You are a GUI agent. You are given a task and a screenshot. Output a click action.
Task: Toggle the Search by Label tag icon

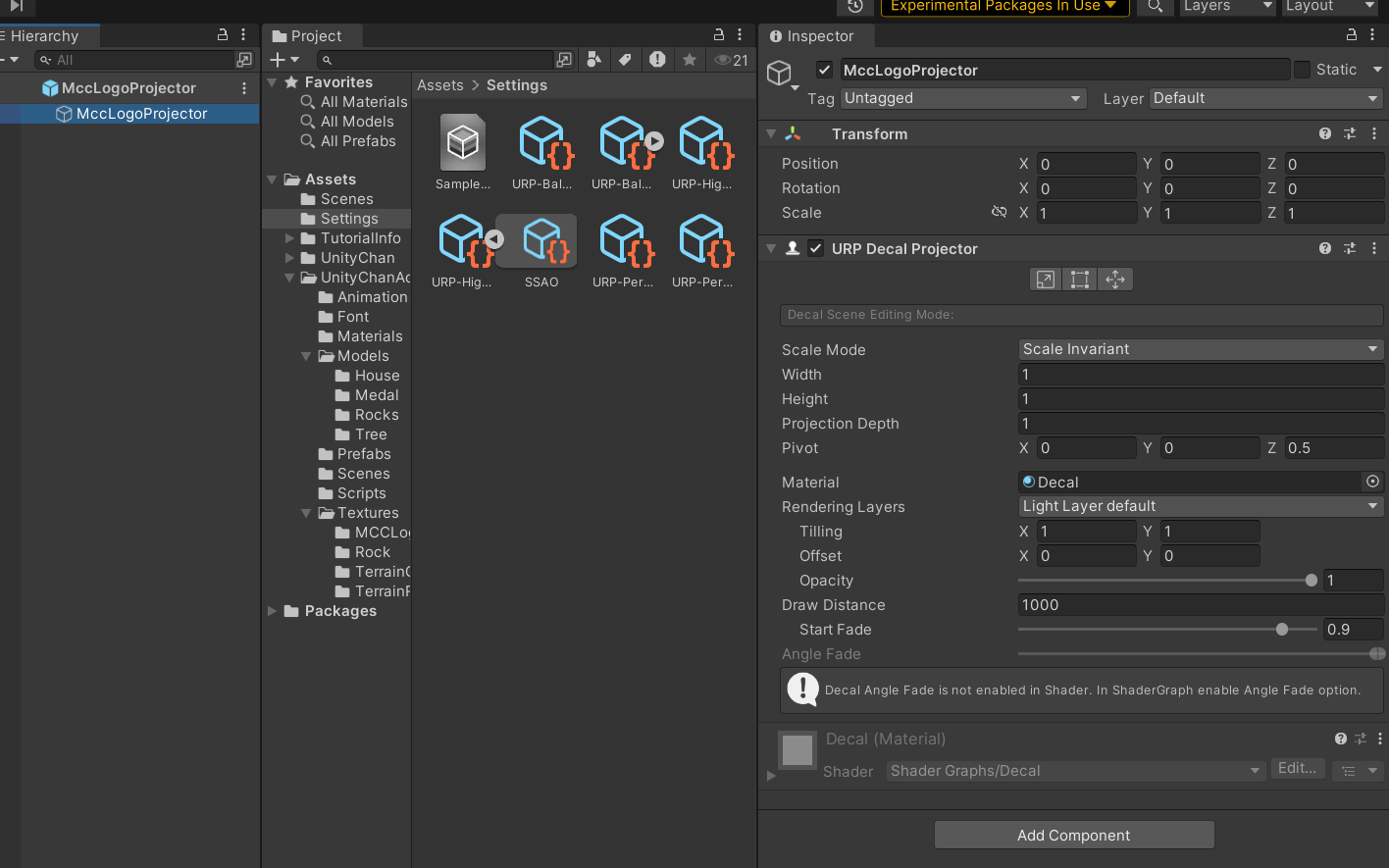(x=625, y=60)
